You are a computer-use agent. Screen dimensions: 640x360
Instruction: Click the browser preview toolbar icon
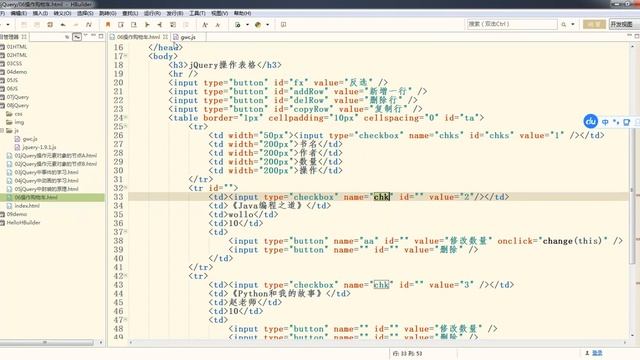point(238,24)
